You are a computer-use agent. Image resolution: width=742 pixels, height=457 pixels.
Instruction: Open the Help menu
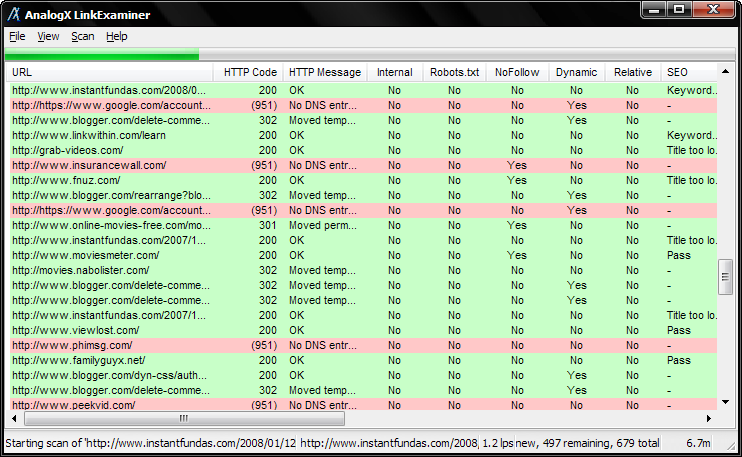(117, 36)
